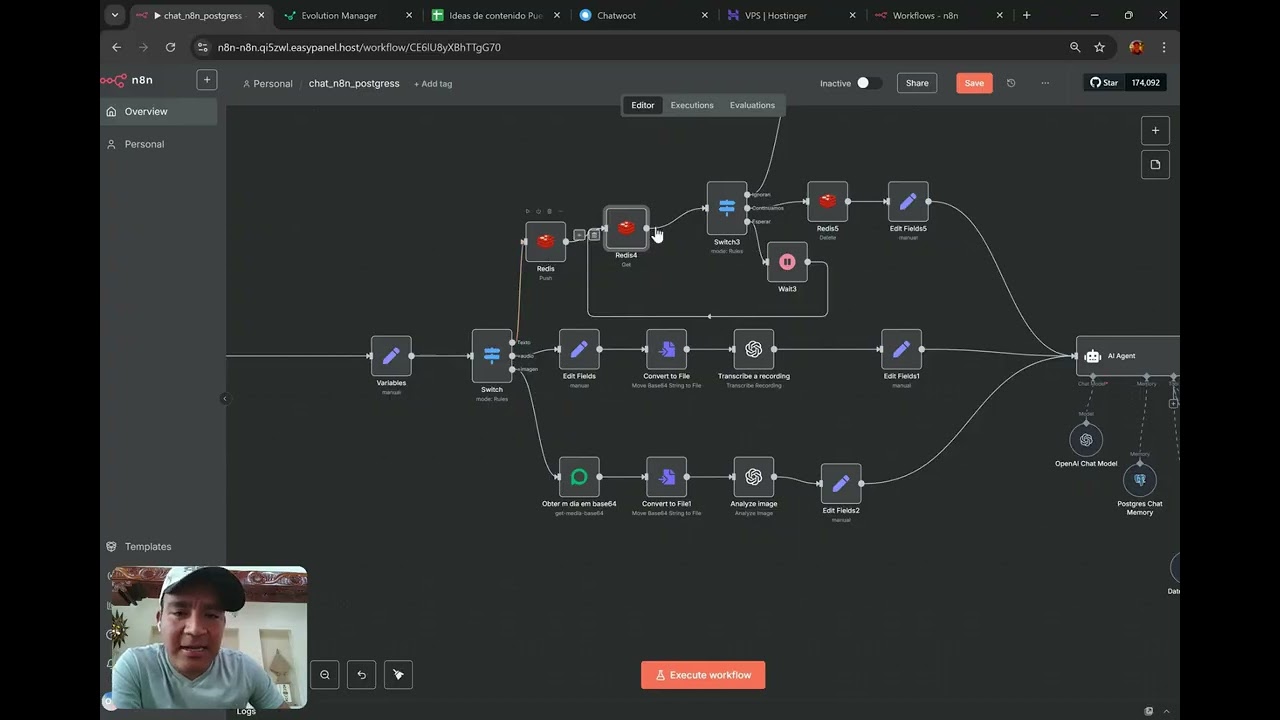Click the browser address bar URL
The image size is (1280, 720).
coord(359,47)
